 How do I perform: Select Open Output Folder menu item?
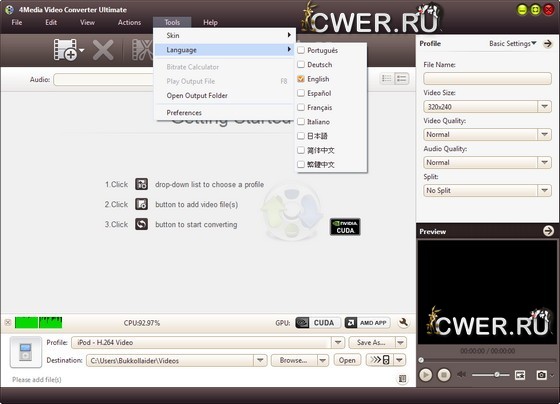(x=224, y=95)
